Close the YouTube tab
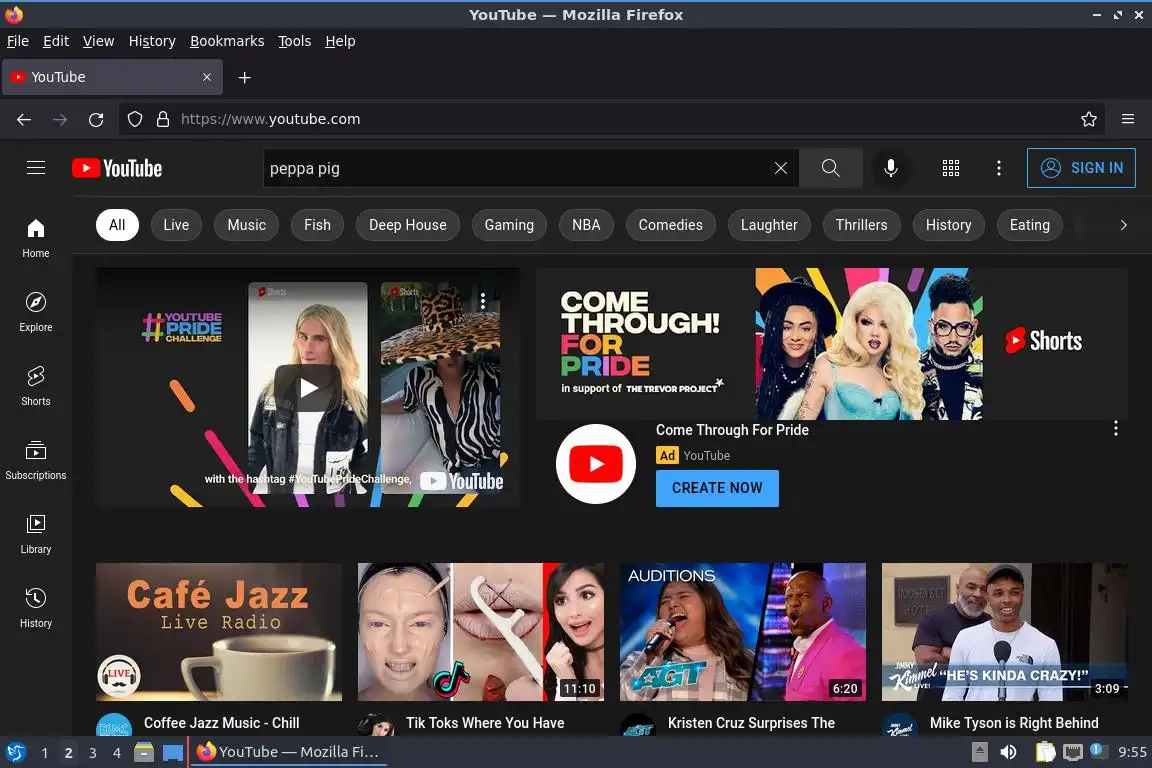The image size is (1152, 768). (207, 77)
